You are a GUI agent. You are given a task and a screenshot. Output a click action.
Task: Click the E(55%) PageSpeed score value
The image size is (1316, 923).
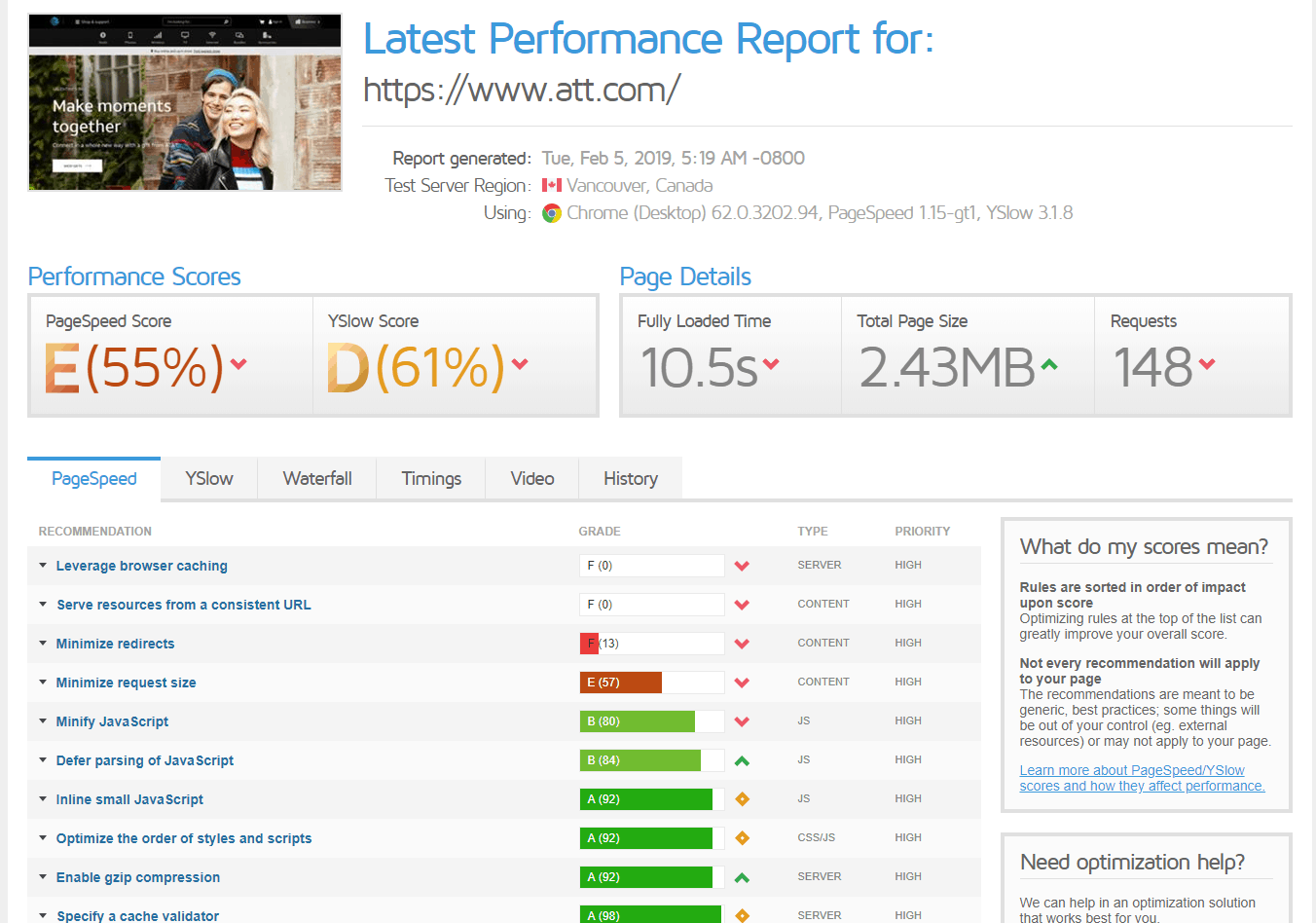point(134,367)
